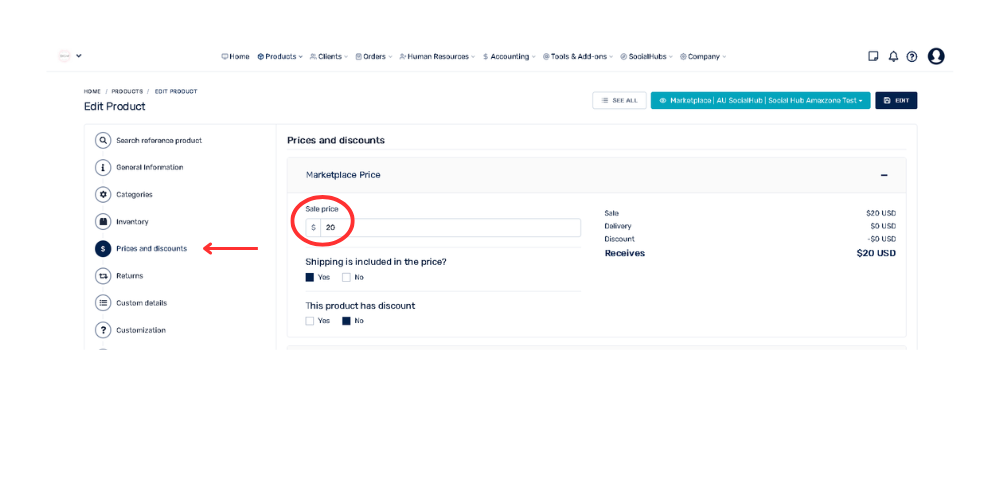Expand the company logo dropdown chevron
This screenshot has width=1000, height=500.
tap(78, 56)
